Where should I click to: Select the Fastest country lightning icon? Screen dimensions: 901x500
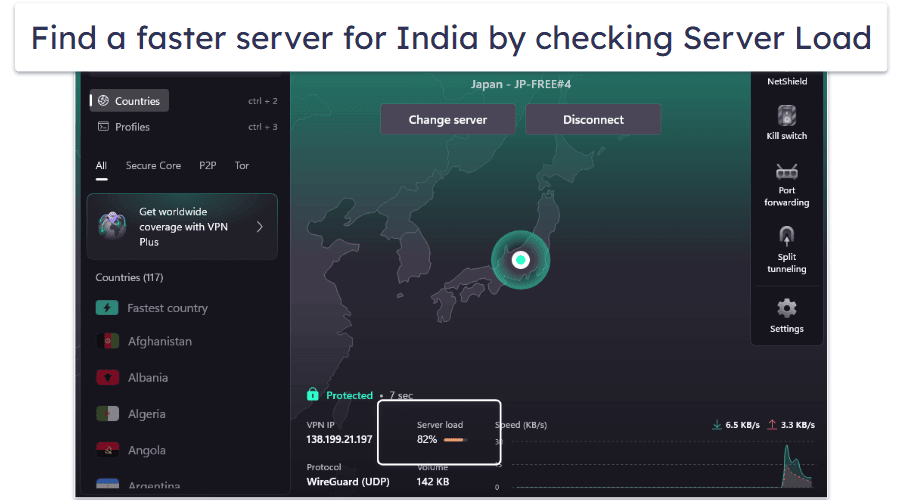(107, 308)
